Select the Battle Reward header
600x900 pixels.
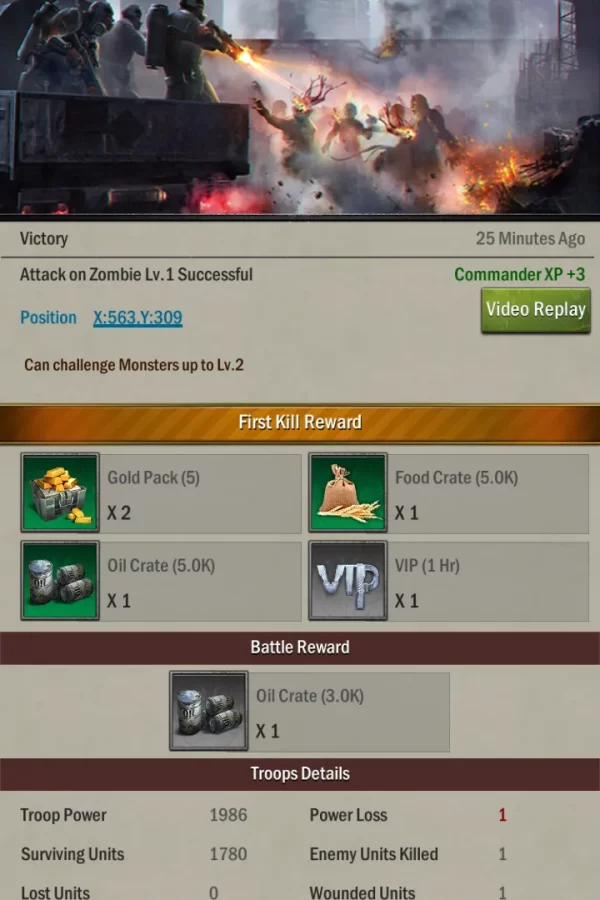click(x=300, y=647)
